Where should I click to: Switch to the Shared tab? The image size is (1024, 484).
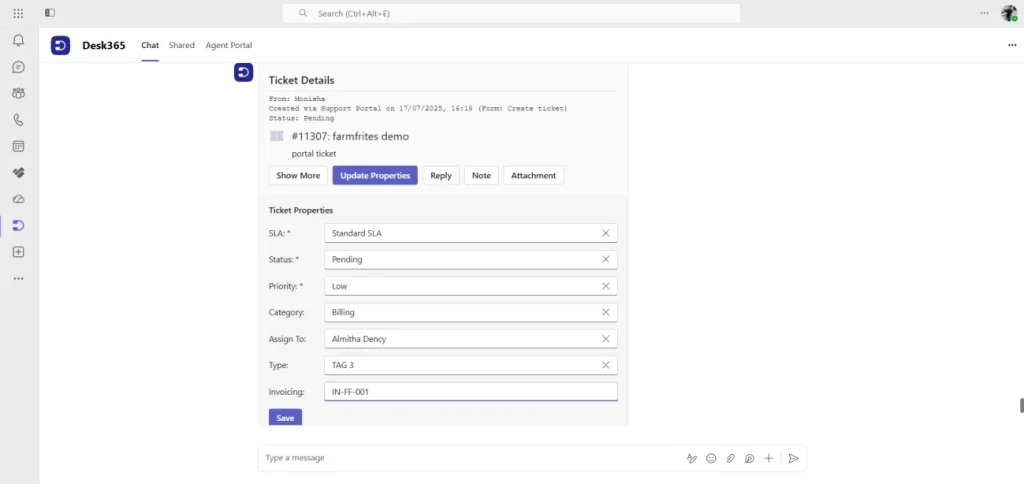pyautogui.click(x=182, y=45)
